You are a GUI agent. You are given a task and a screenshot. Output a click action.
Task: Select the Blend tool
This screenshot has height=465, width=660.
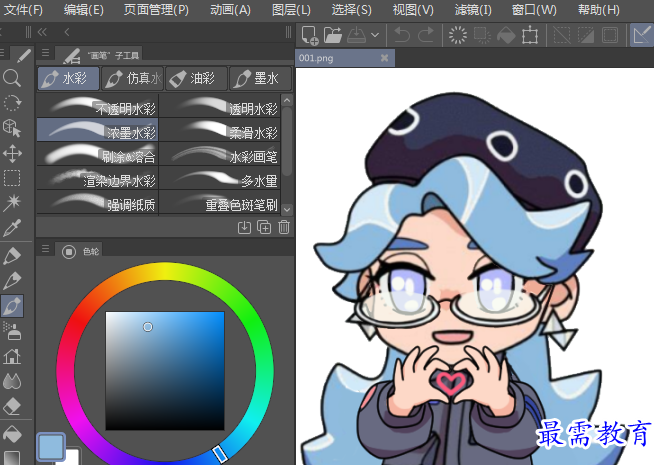(x=12, y=382)
